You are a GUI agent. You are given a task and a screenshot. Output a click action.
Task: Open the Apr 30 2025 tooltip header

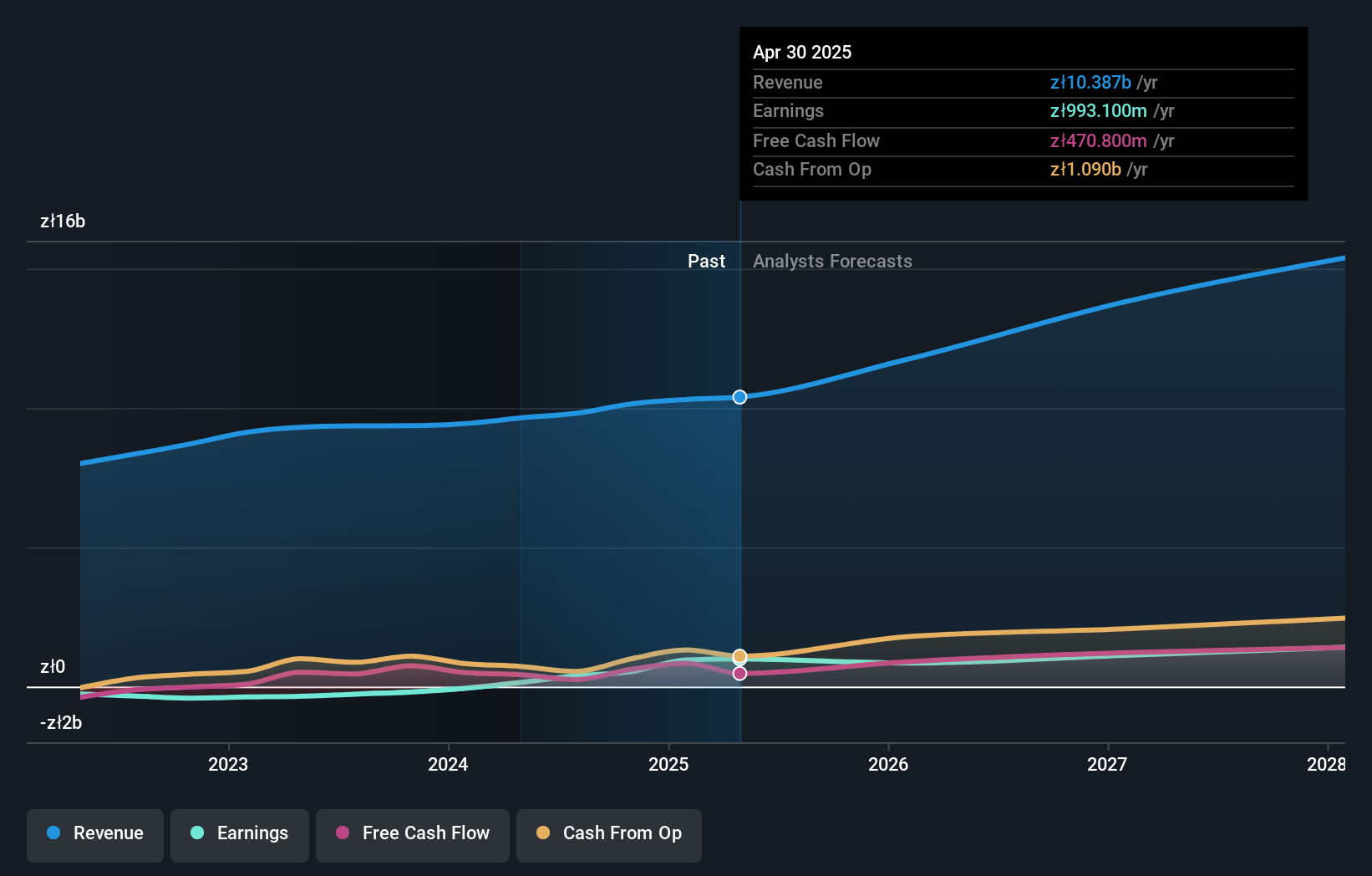click(x=801, y=52)
